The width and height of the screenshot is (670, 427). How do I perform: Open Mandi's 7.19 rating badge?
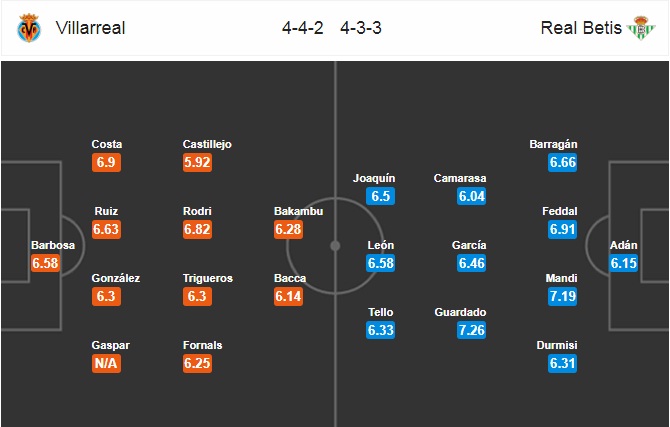[562, 296]
